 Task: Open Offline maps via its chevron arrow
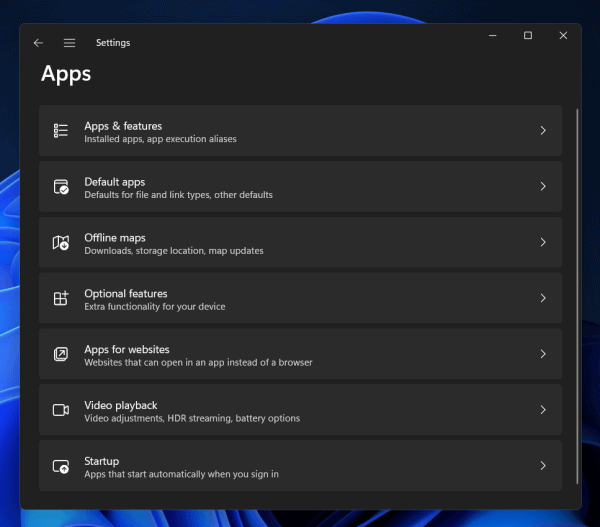[x=542, y=243]
